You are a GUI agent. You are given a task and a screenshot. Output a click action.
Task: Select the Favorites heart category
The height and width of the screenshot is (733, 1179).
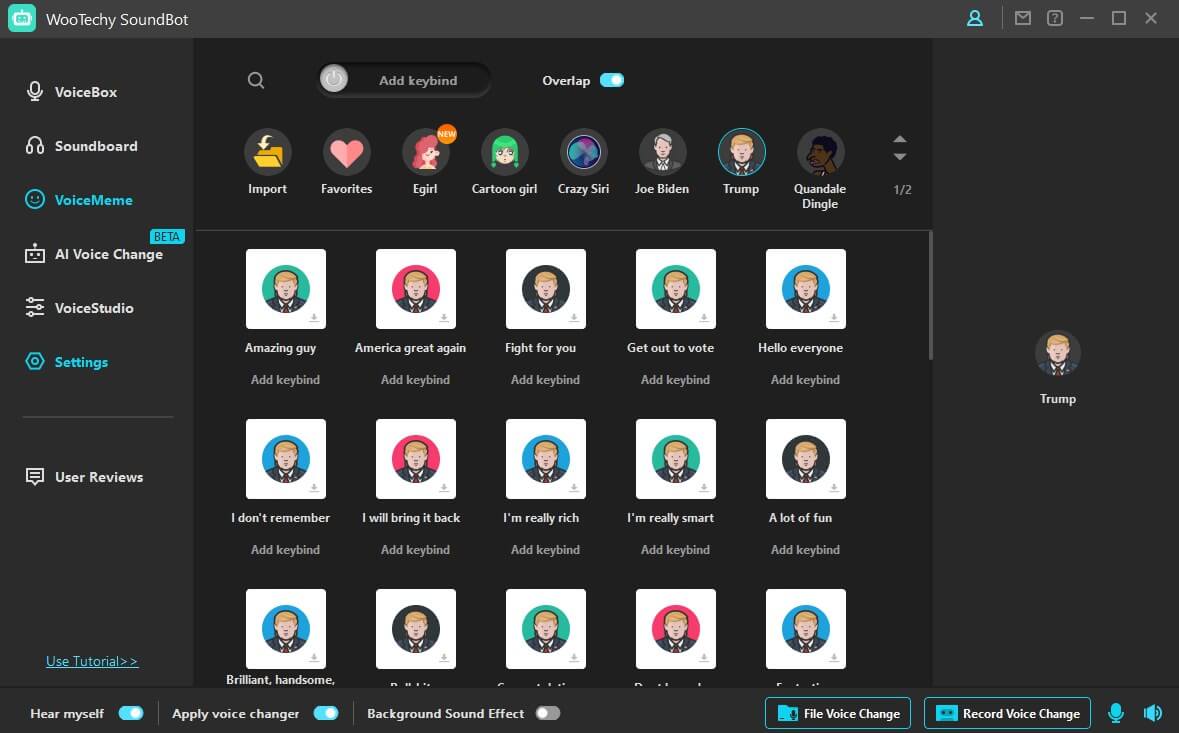(x=346, y=153)
